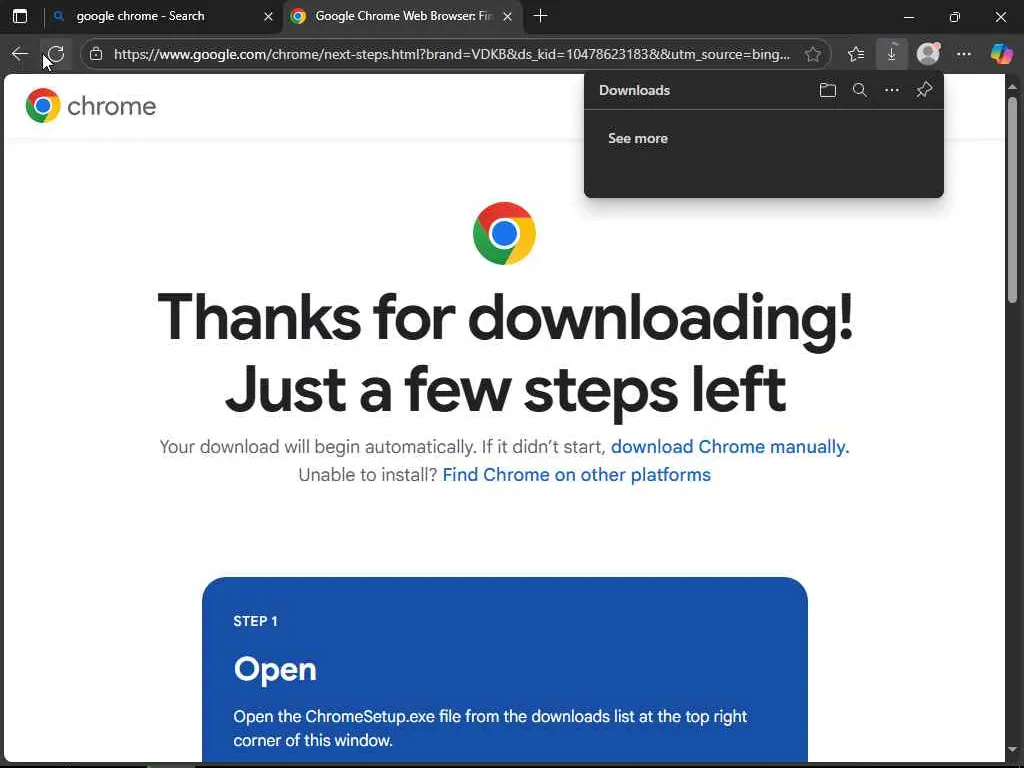The image size is (1024, 768).
Task: Click the large centered Chrome logo
Action: tap(504, 233)
